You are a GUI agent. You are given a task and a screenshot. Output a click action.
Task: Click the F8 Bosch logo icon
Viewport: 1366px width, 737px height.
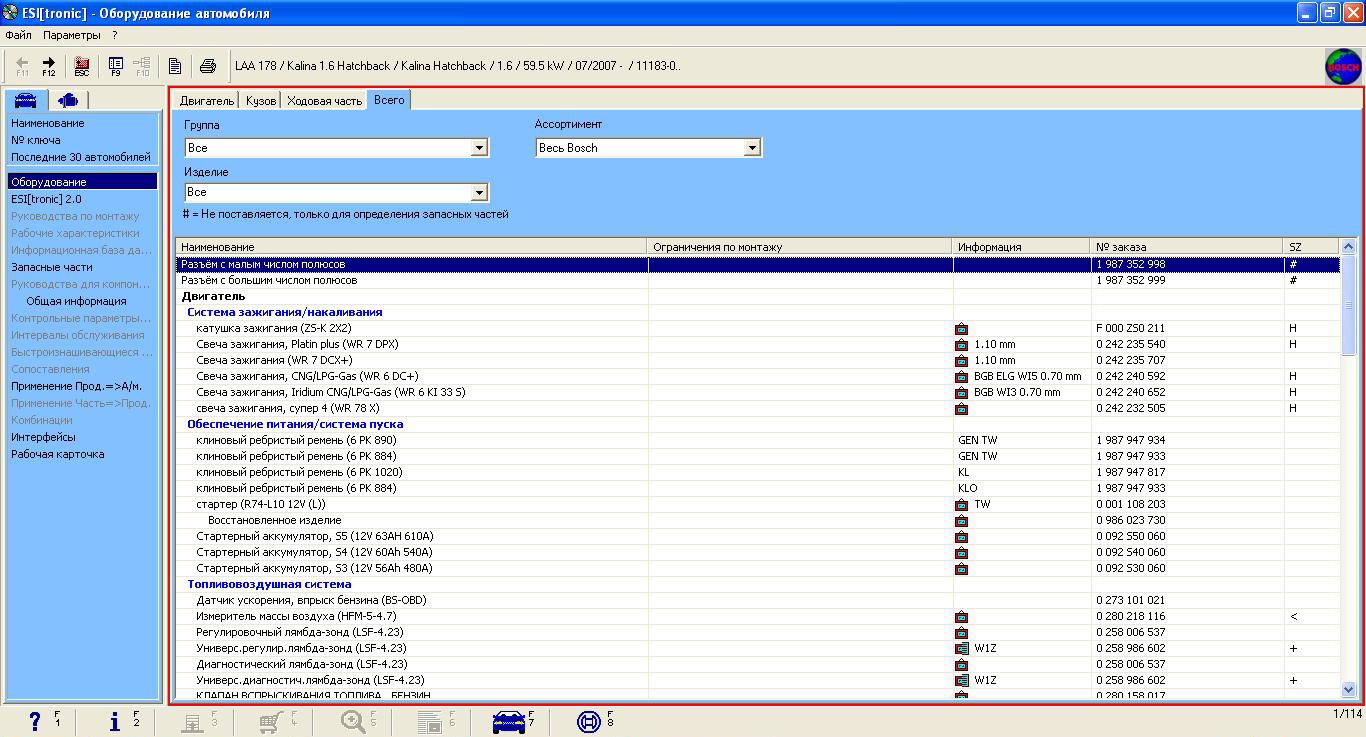590,721
